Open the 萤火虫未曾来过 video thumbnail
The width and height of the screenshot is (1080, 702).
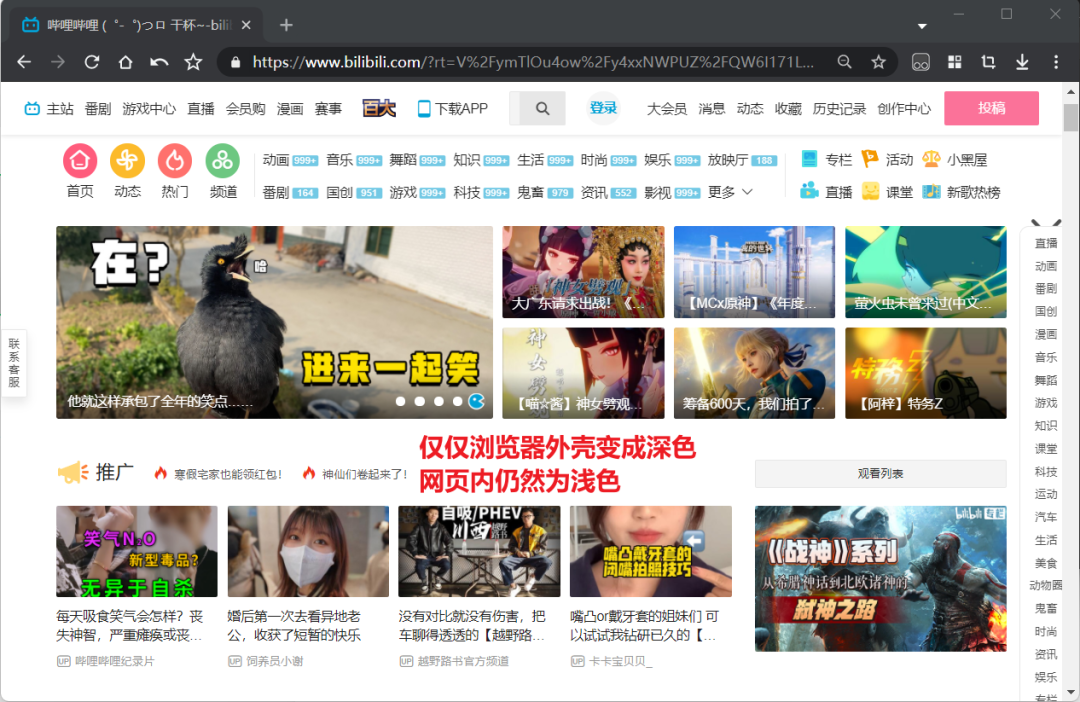coord(926,271)
